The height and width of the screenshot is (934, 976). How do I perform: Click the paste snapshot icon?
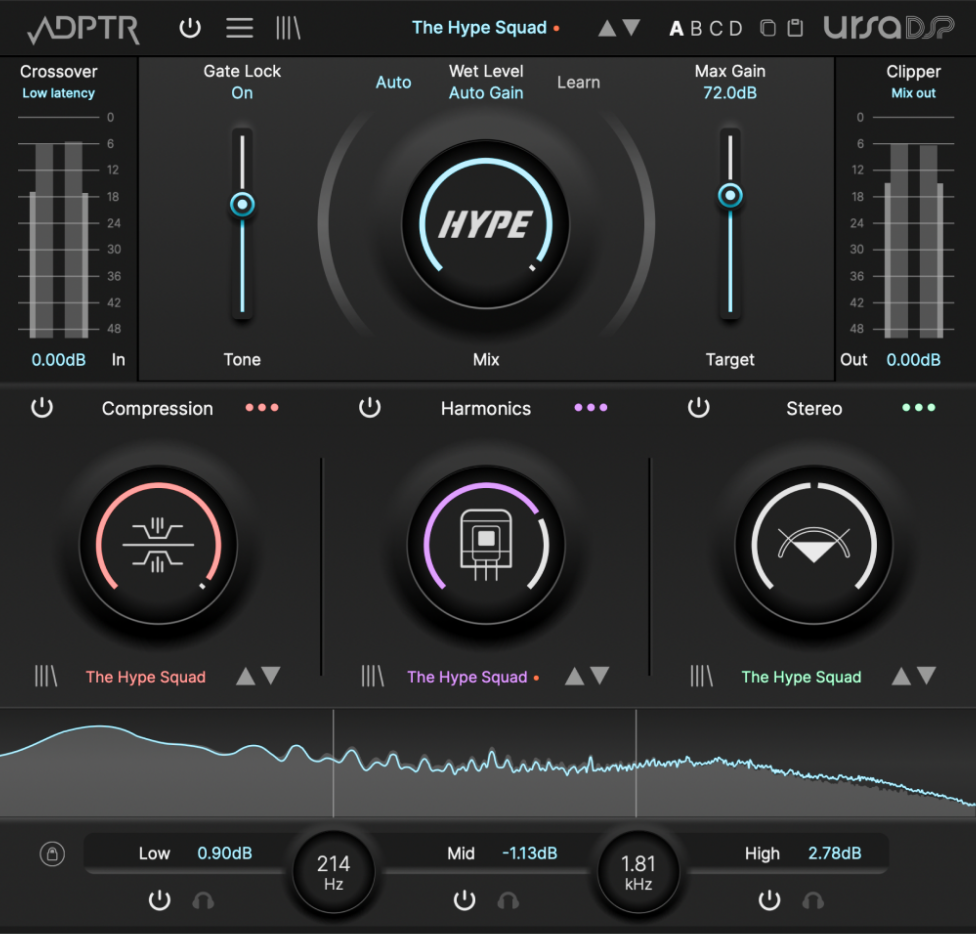tap(796, 28)
